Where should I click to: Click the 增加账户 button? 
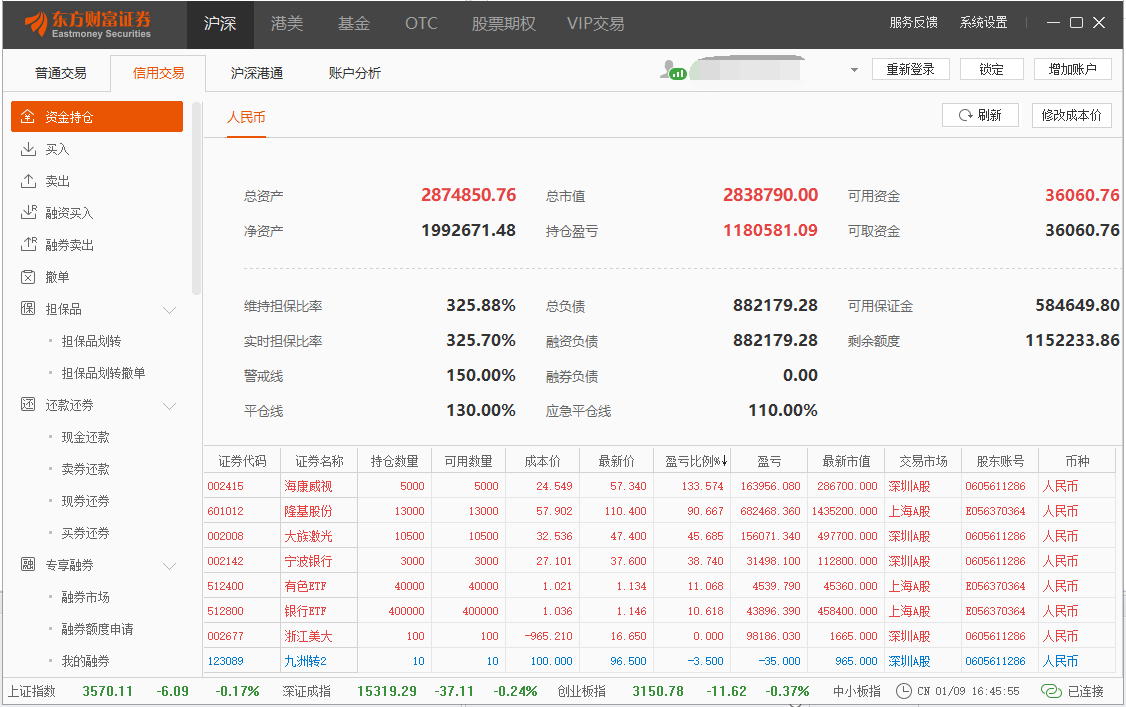tap(1072, 69)
